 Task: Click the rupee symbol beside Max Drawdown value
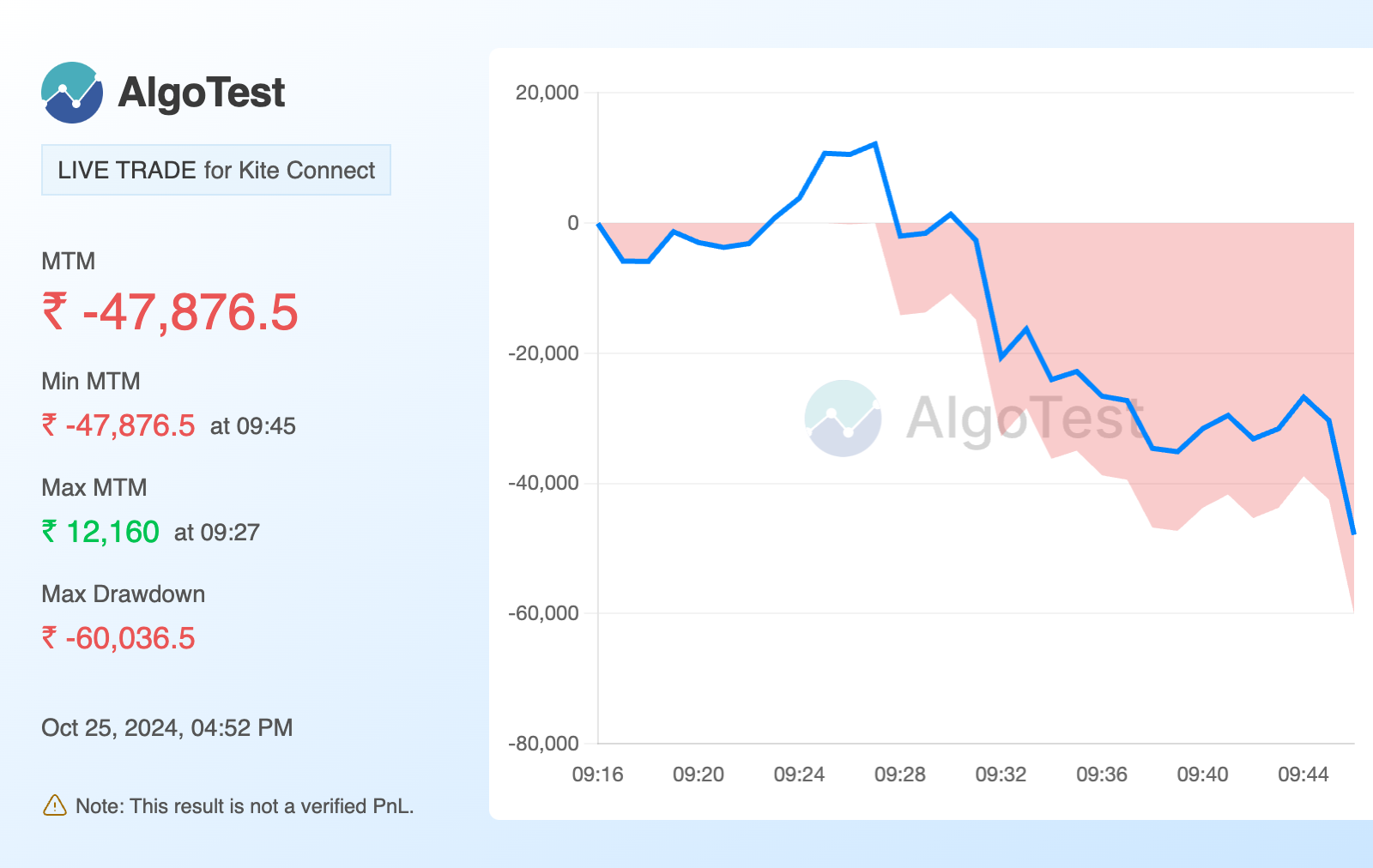50,638
